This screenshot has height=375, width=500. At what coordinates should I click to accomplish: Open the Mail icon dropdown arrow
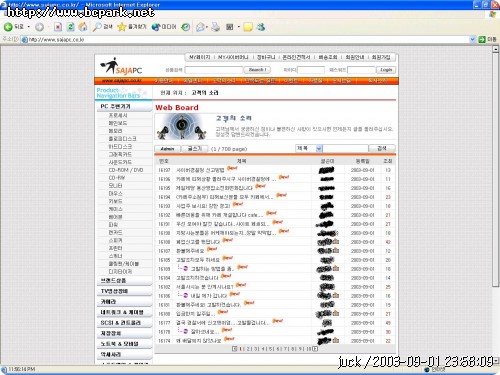coord(207,27)
